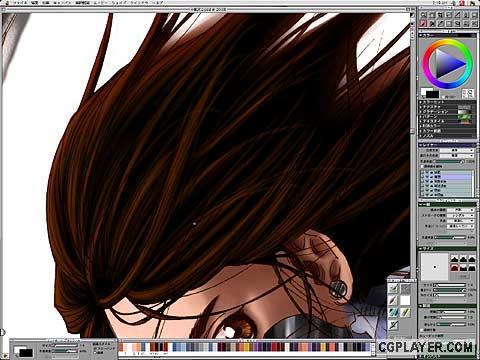Pick the bottom-middle brush tip profile
This screenshot has width=480, height=360.
[x=463, y=267]
